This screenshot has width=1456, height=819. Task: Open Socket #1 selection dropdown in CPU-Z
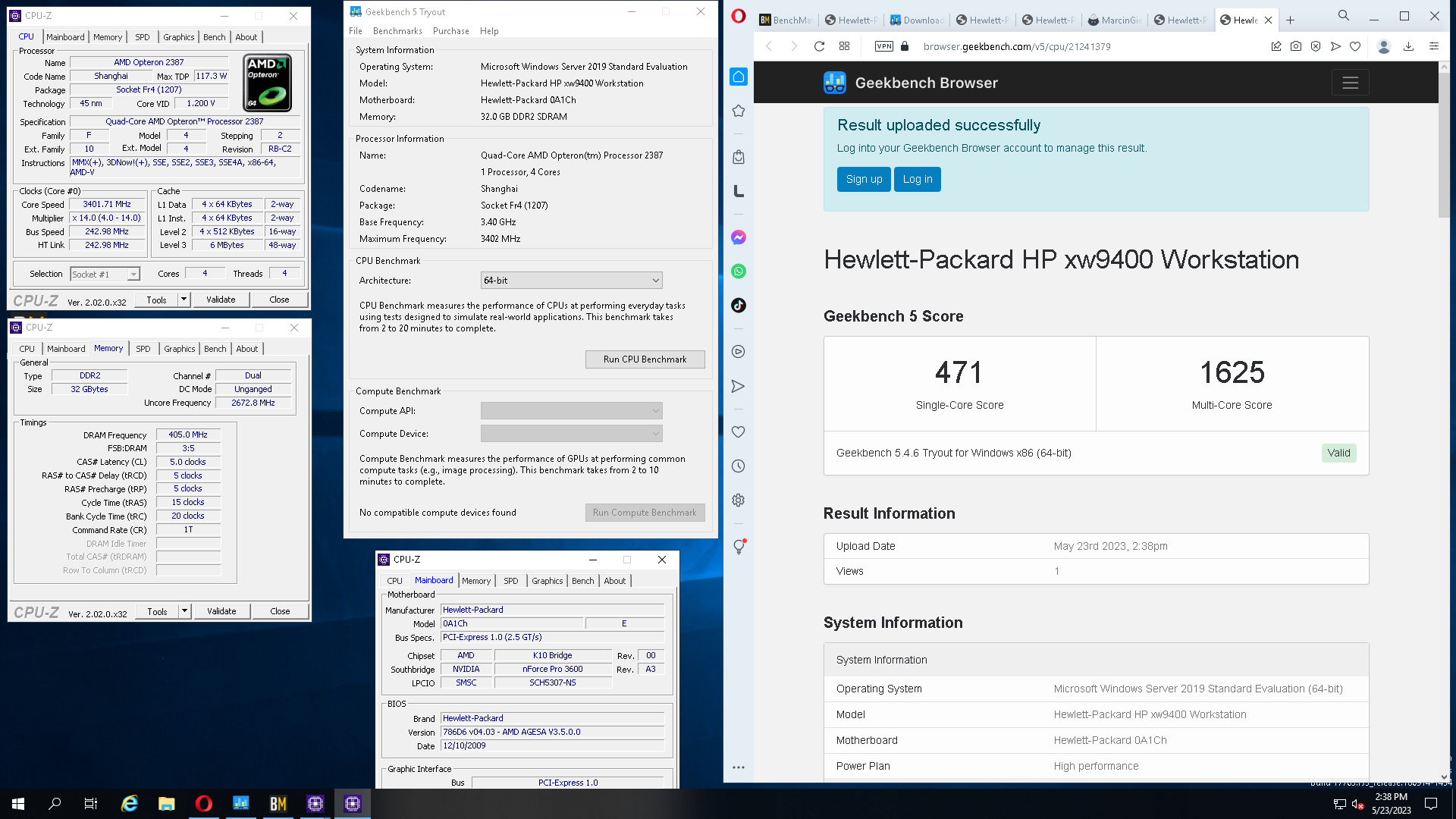(105, 275)
